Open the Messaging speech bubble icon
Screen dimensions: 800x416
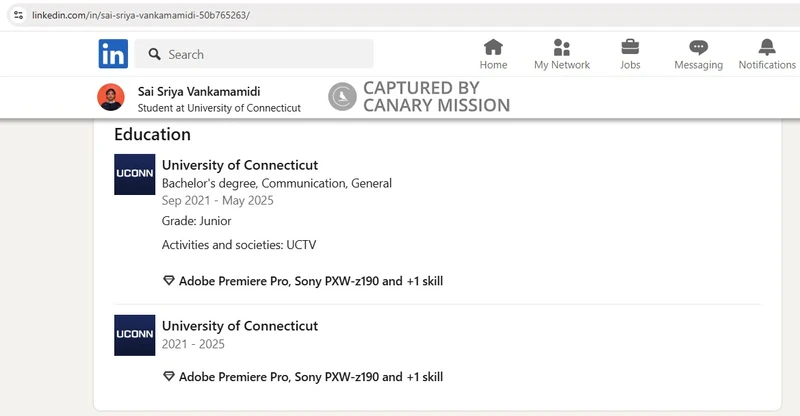point(698,47)
